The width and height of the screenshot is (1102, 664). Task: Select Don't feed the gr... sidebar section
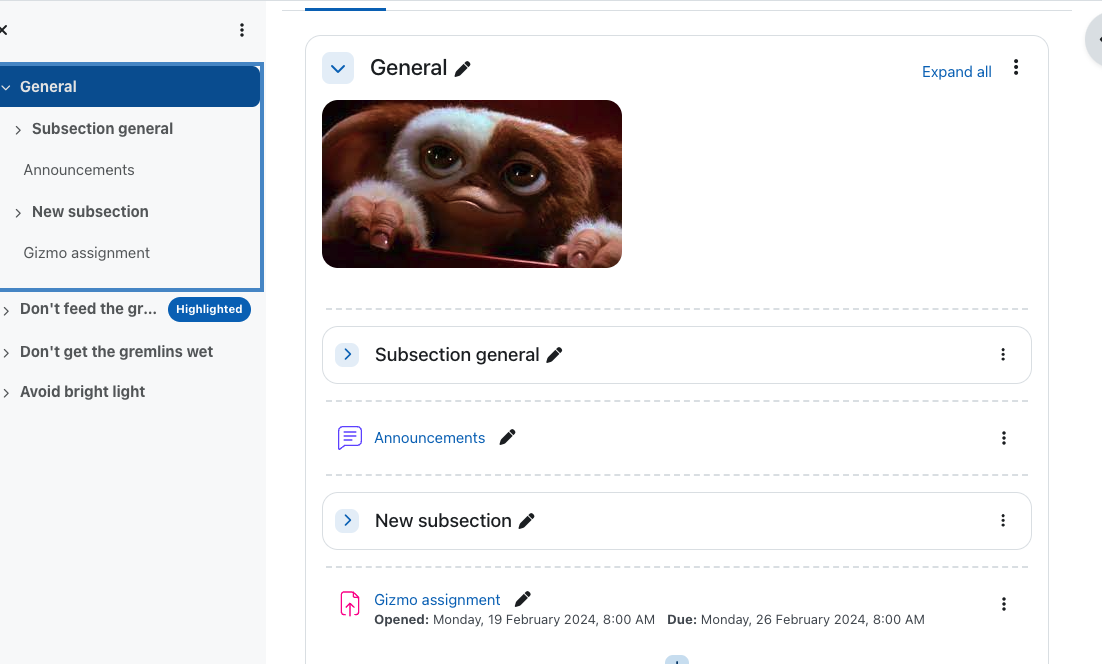point(88,308)
